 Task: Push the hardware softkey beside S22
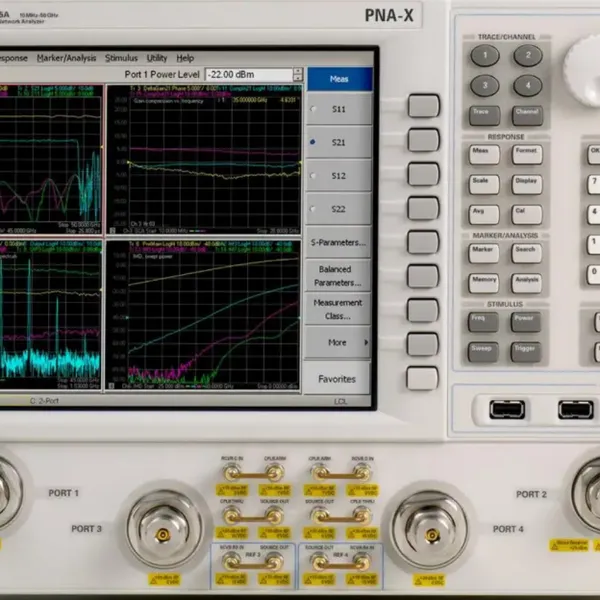pos(423,208)
